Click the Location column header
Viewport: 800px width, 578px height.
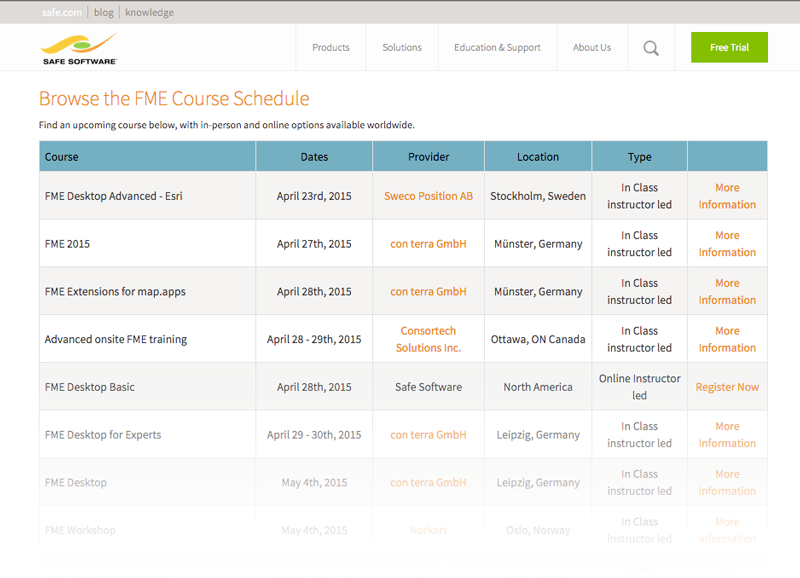(538, 157)
